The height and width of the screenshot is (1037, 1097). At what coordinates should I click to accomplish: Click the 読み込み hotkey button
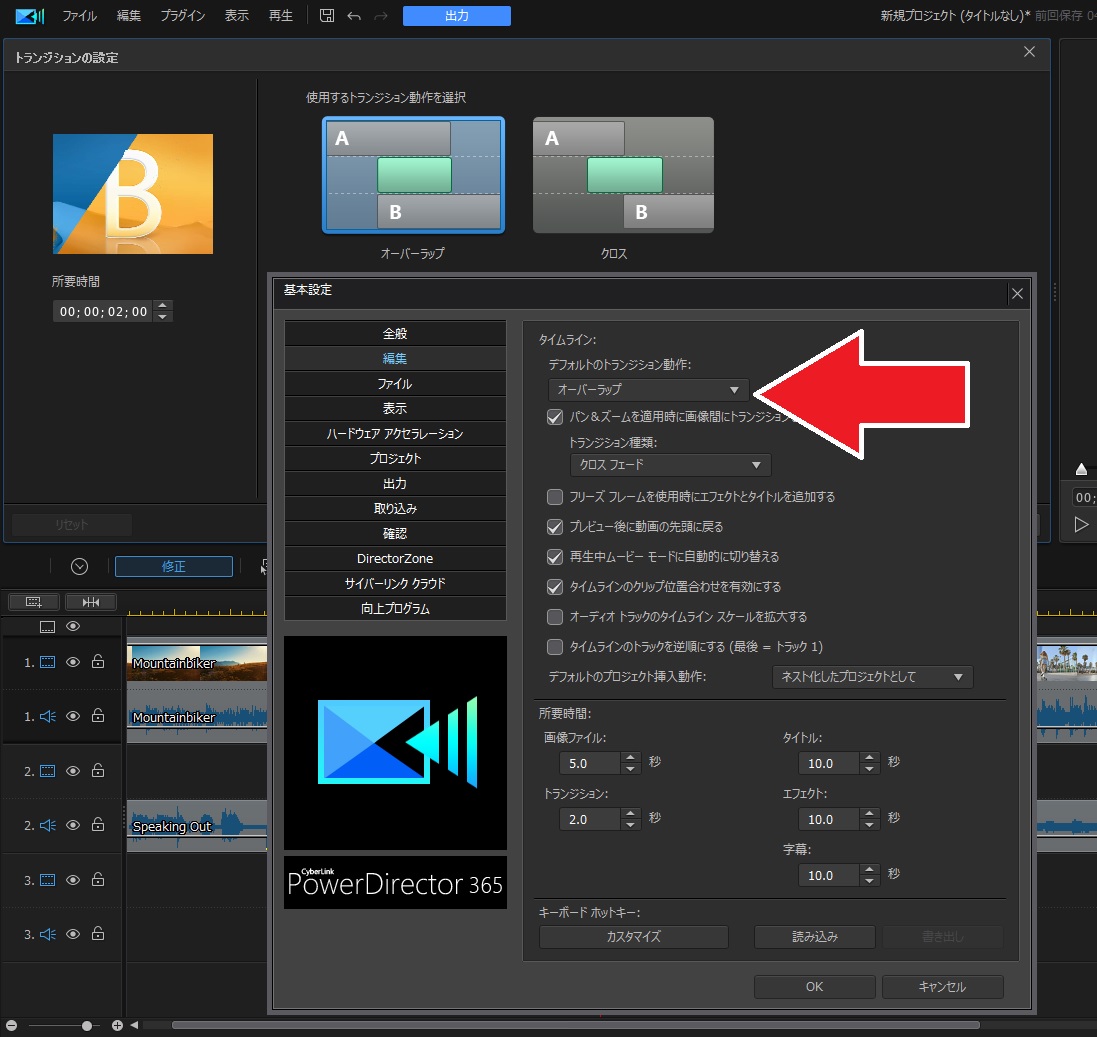coord(814,936)
